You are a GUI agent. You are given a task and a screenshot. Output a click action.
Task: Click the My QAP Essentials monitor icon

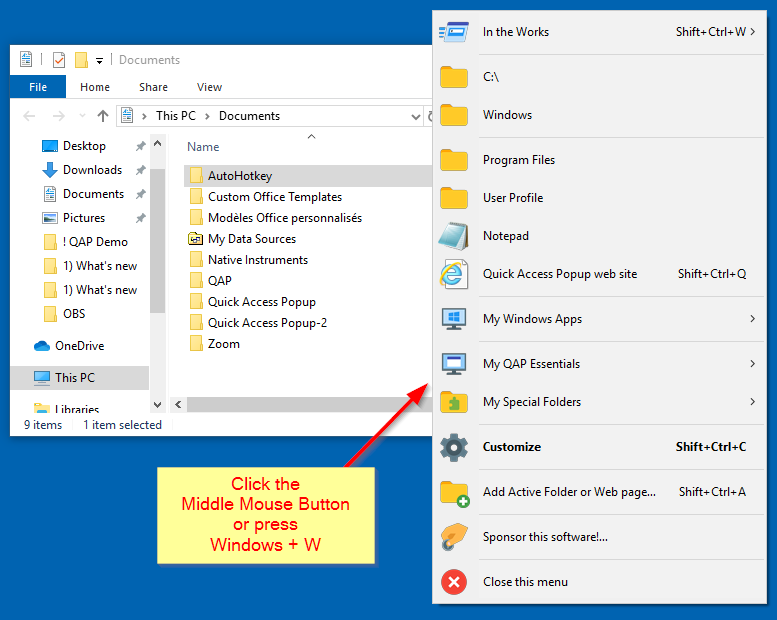click(453, 364)
